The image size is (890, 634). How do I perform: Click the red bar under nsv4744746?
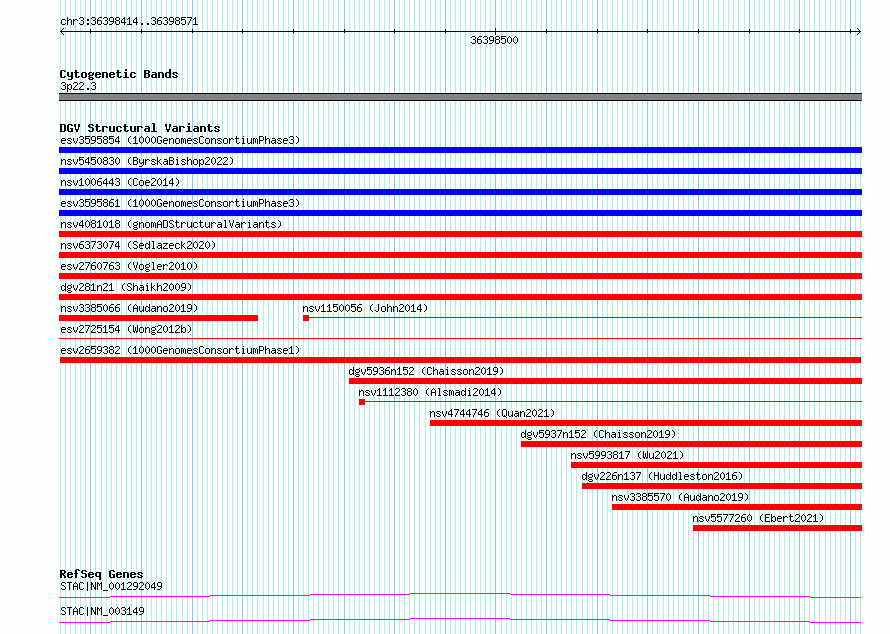pos(646,423)
